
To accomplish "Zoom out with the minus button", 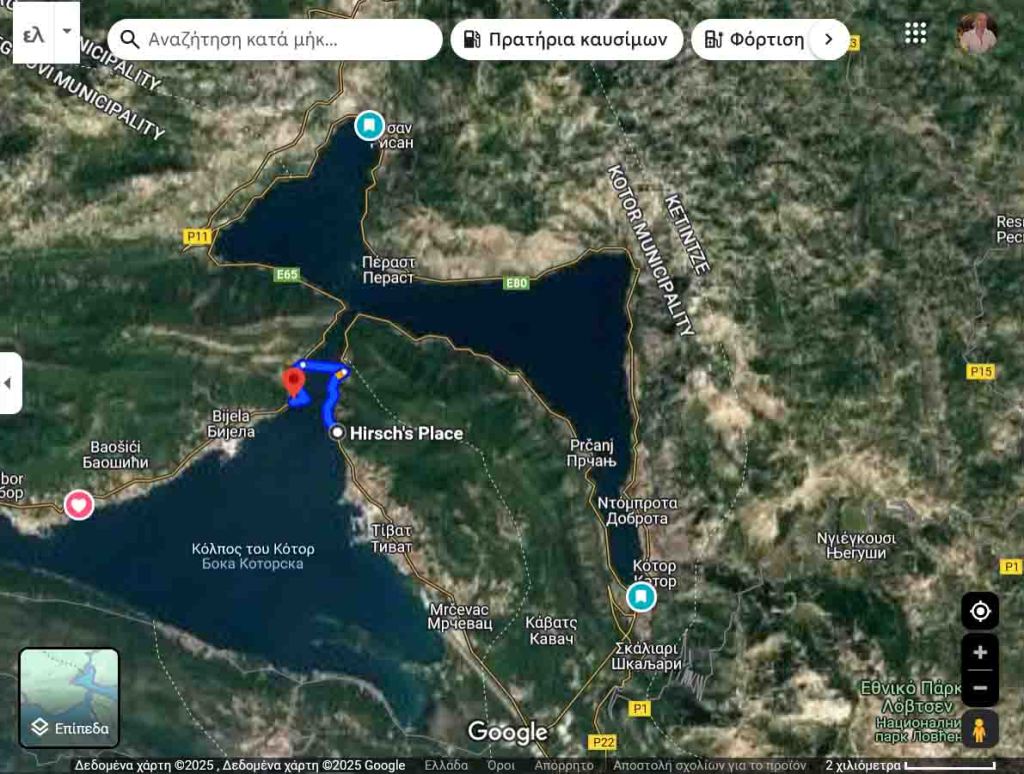I will click(x=979, y=688).
